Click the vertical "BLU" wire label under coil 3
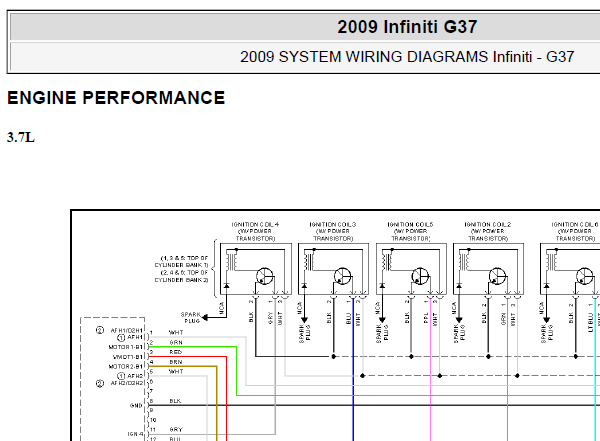This screenshot has width=600, height=441. point(348,318)
